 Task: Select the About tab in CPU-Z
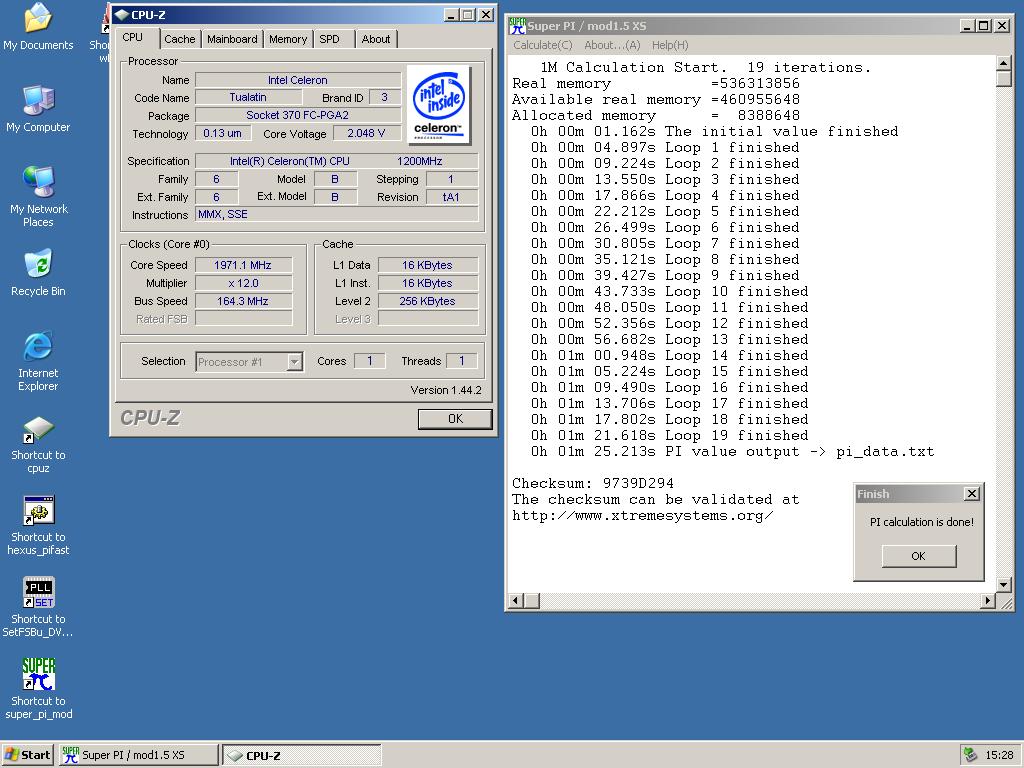point(376,39)
